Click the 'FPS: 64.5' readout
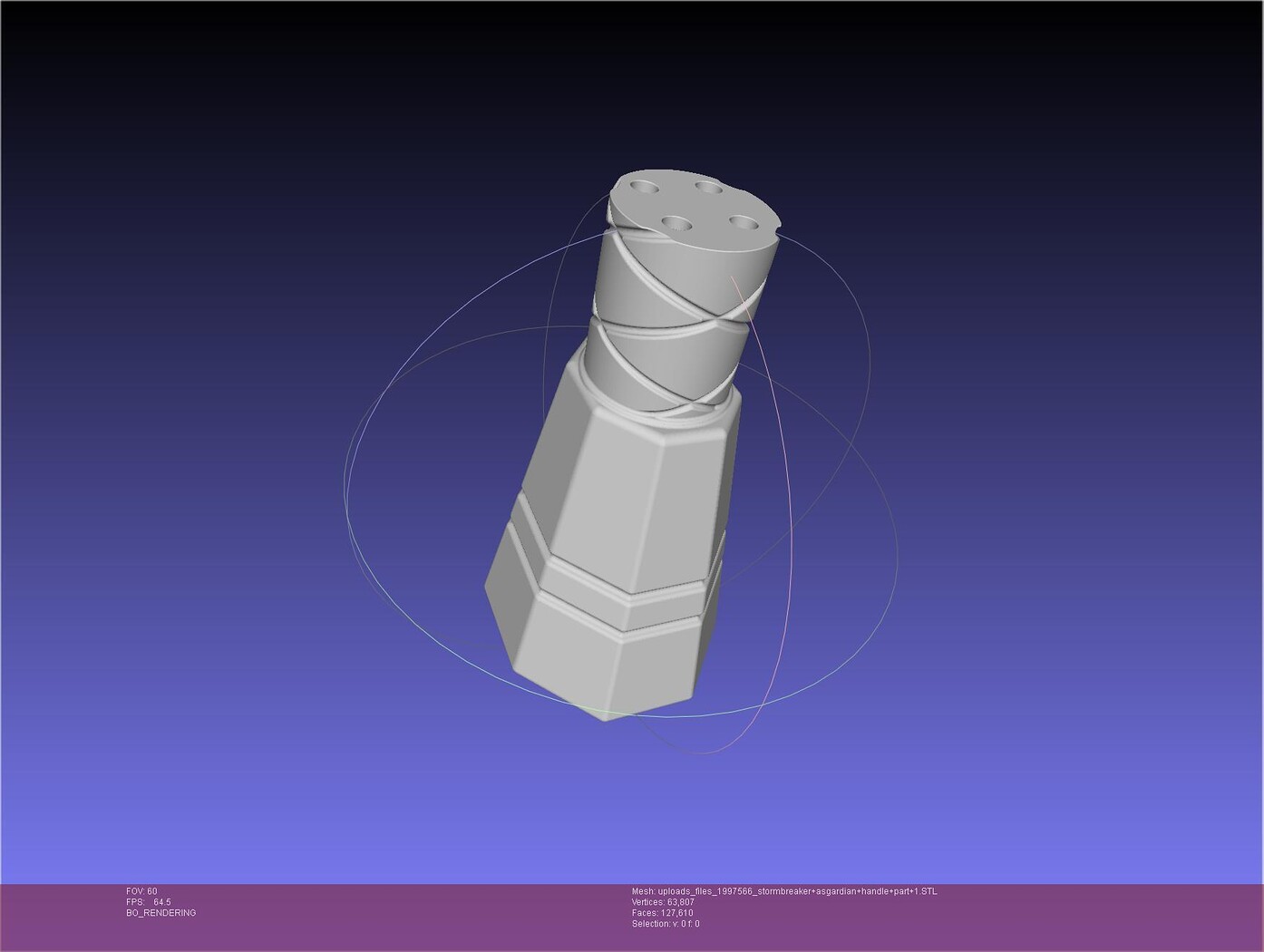Viewport: 1264px width, 952px height. (x=149, y=902)
